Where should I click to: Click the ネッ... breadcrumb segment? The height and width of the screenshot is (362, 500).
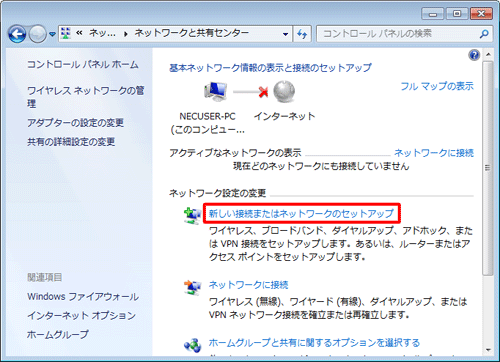point(102,33)
